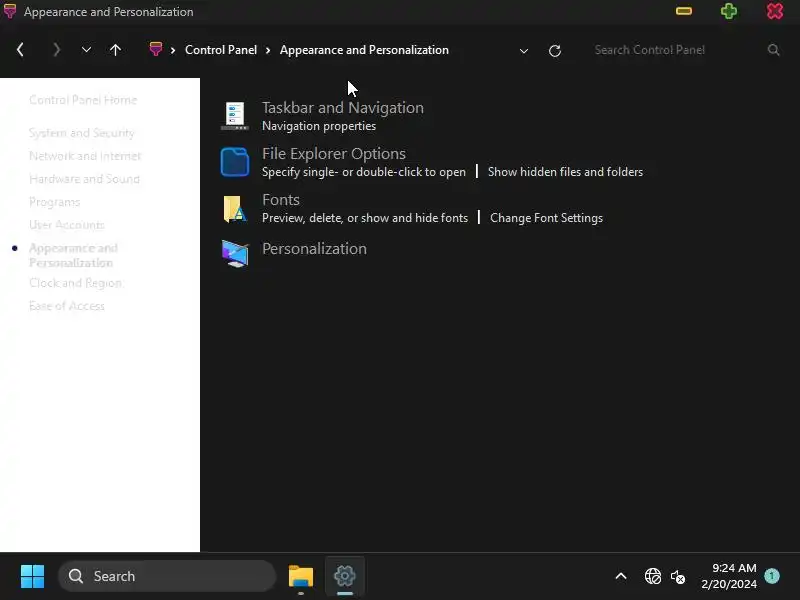800x600 pixels.
Task: Open the Taskbar and Navigation icon
Action: pos(235,116)
